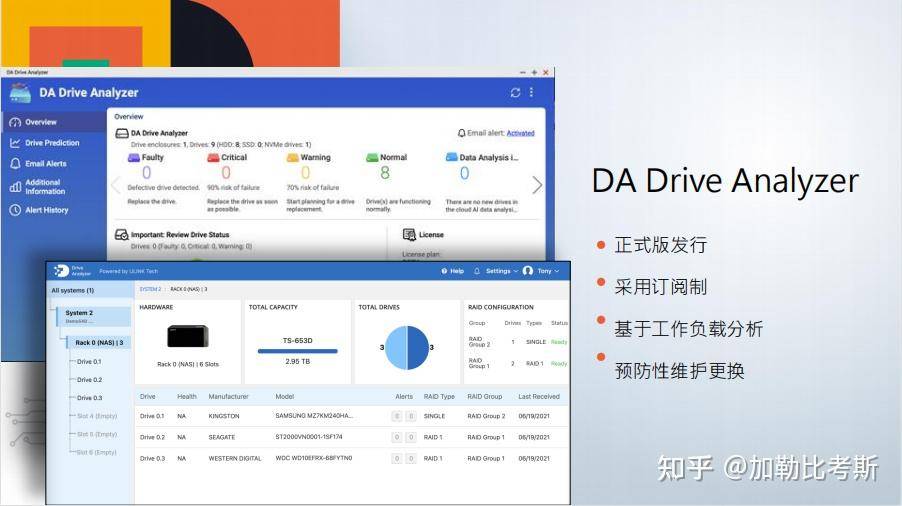Open the three-dot more options menu
This screenshot has width=902, height=506.
coord(532,92)
